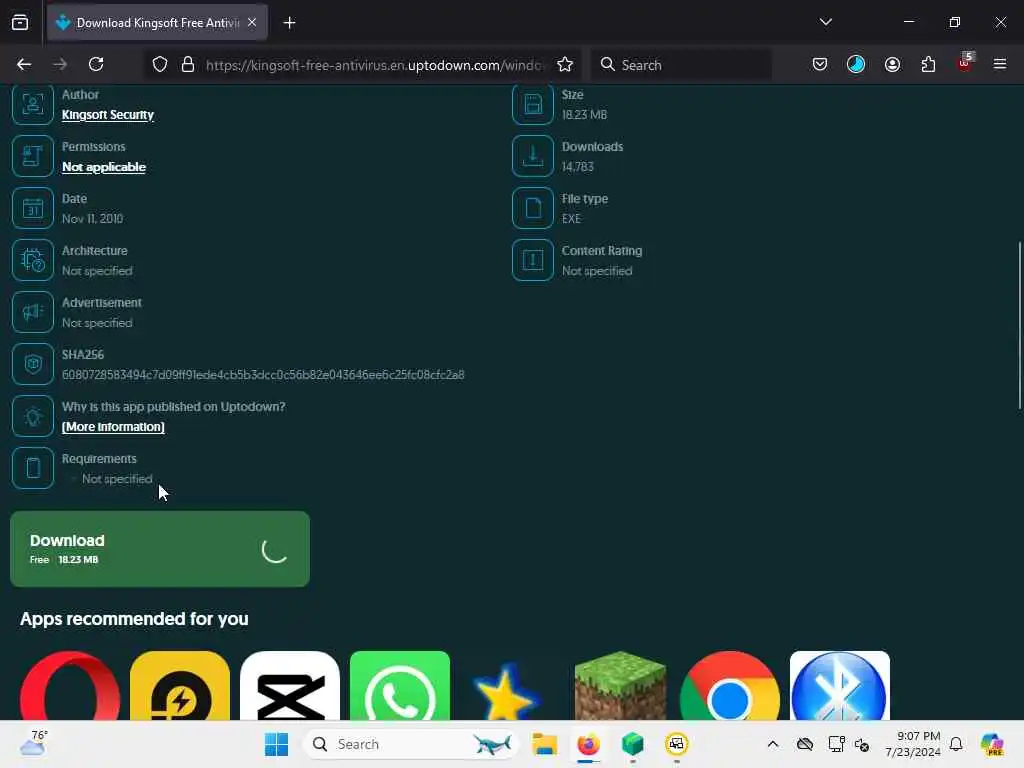Viewport: 1024px width, 768px height.
Task: Open the Firefox hamburger menu
Action: point(1000,64)
